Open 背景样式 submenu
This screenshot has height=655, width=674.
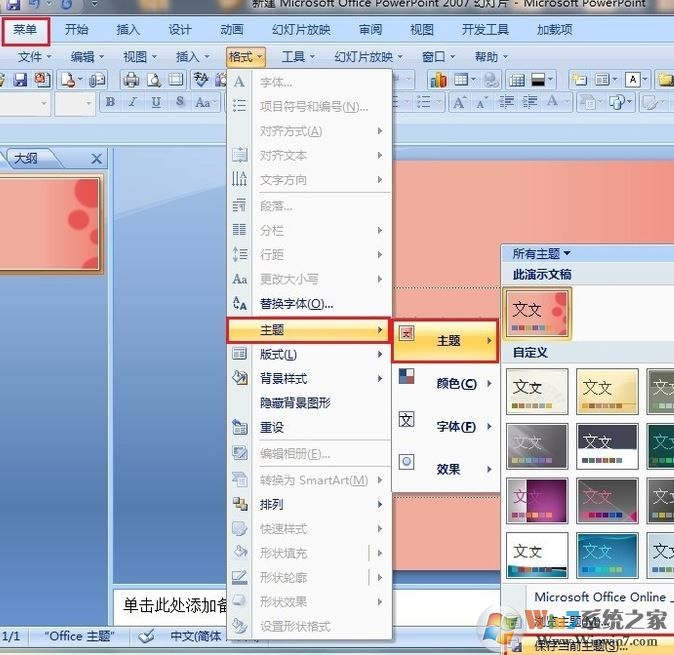click(309, 378)
